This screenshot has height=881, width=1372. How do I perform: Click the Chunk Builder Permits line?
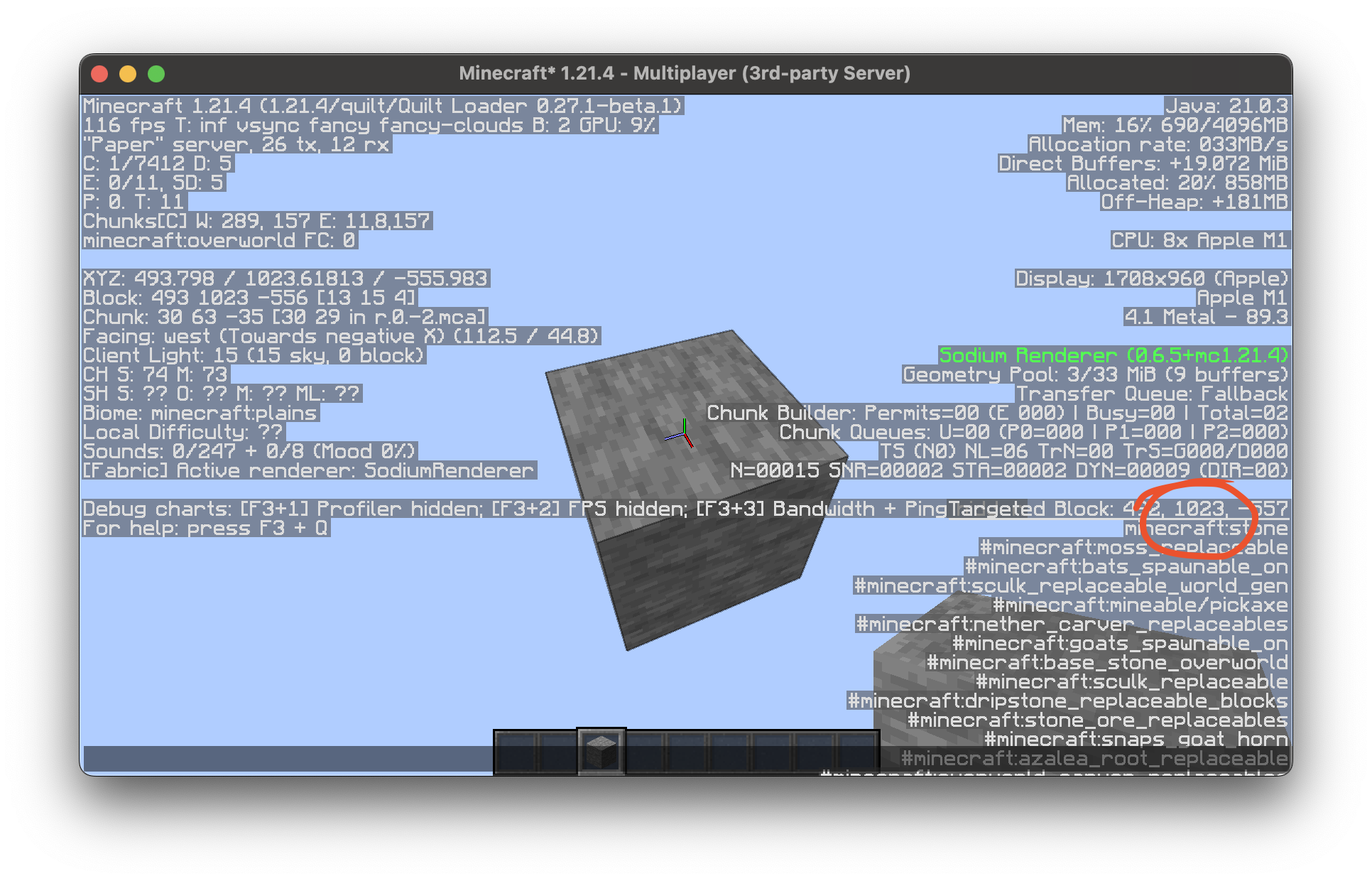click(x=994, y=413)
